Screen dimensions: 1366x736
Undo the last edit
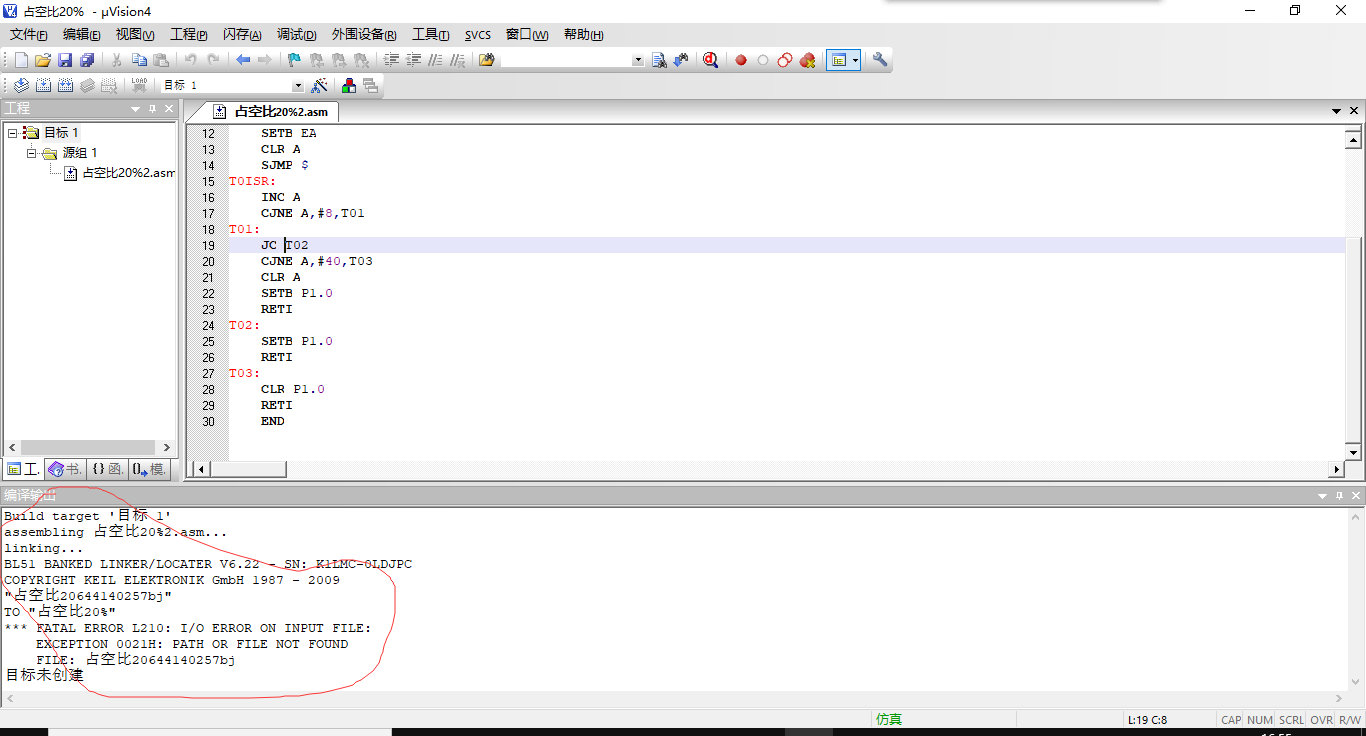tap(191, 60)
